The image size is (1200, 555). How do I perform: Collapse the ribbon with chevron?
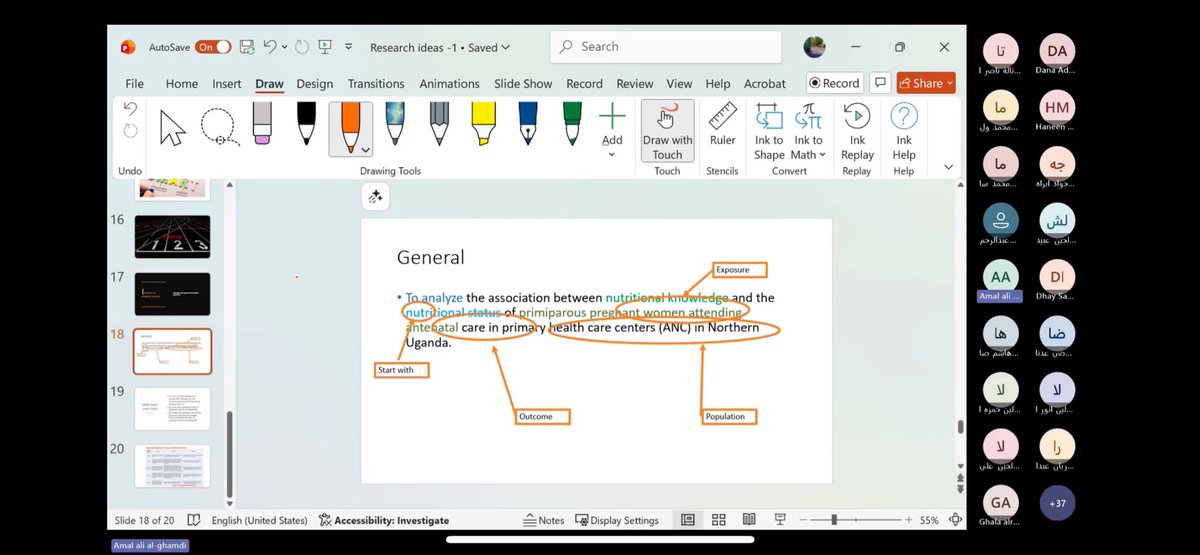pyautogui.click(x=948, y=167)
